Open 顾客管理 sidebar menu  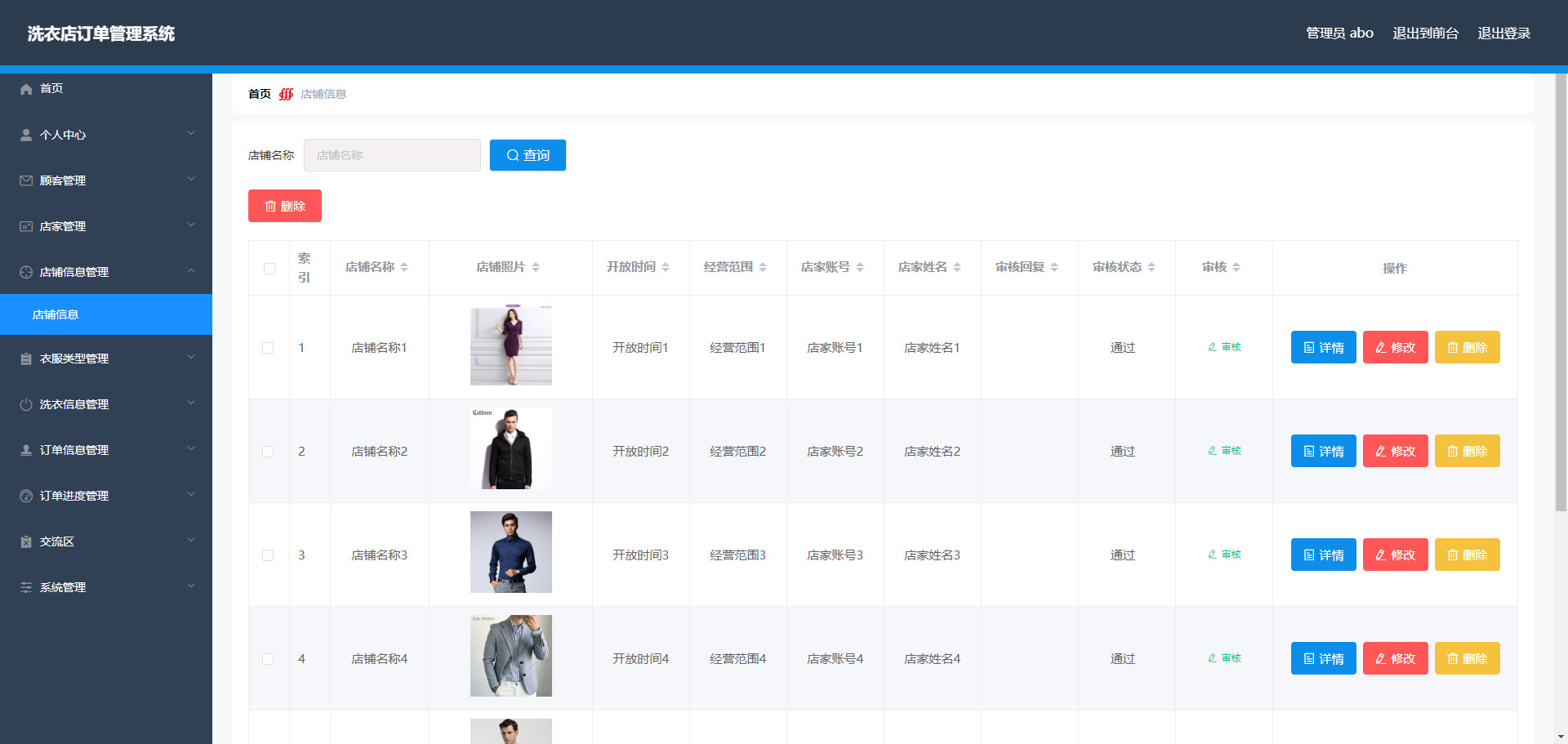pyautogui.click(x=106, y=180)
